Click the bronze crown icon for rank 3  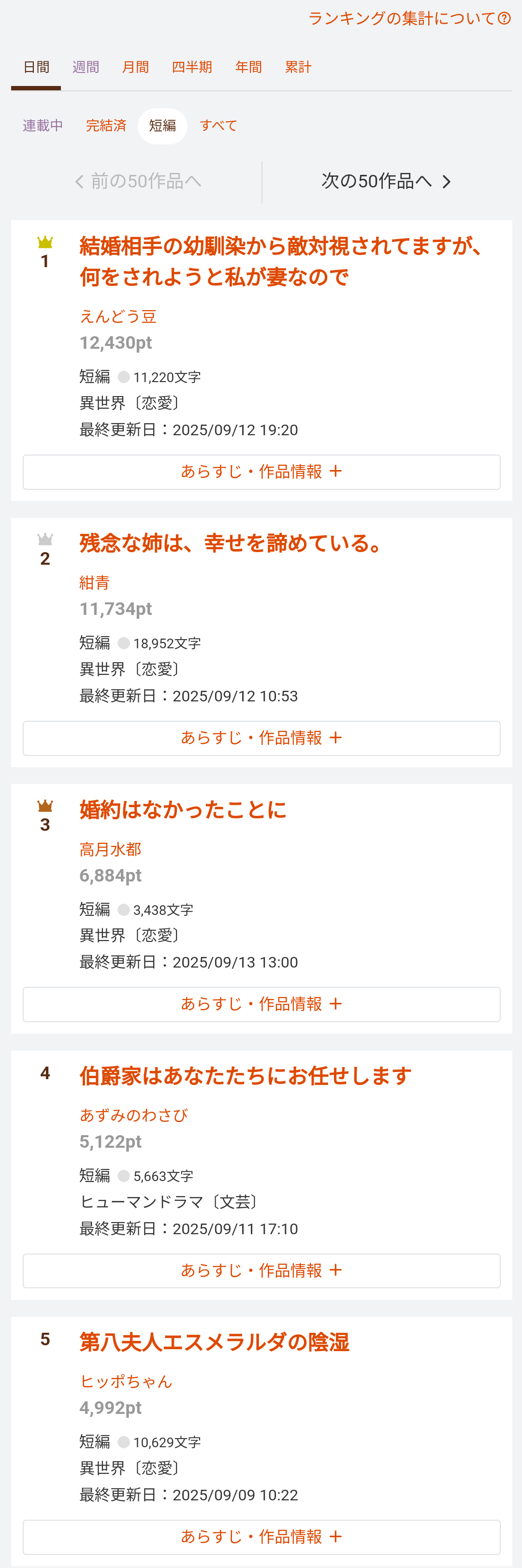click(45, 806)
